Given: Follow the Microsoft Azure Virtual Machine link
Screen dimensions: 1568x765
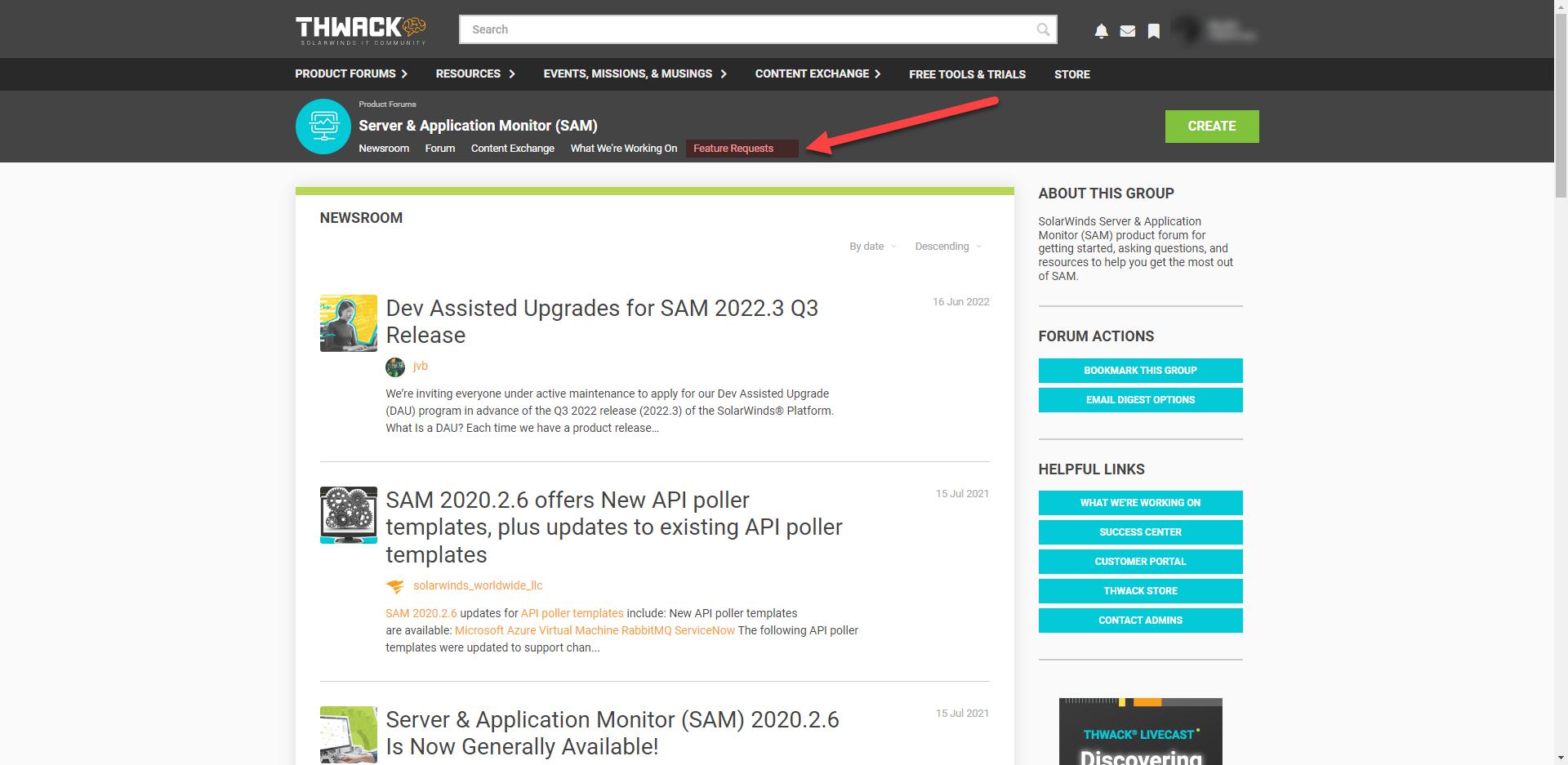Looking at the screenshot, I should click(x=537, y=631).
